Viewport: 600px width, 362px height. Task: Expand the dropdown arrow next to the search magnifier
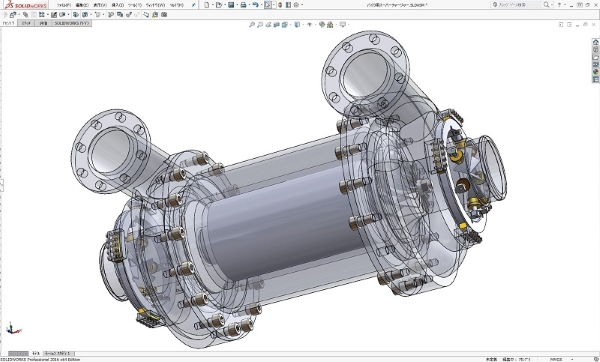552,5
